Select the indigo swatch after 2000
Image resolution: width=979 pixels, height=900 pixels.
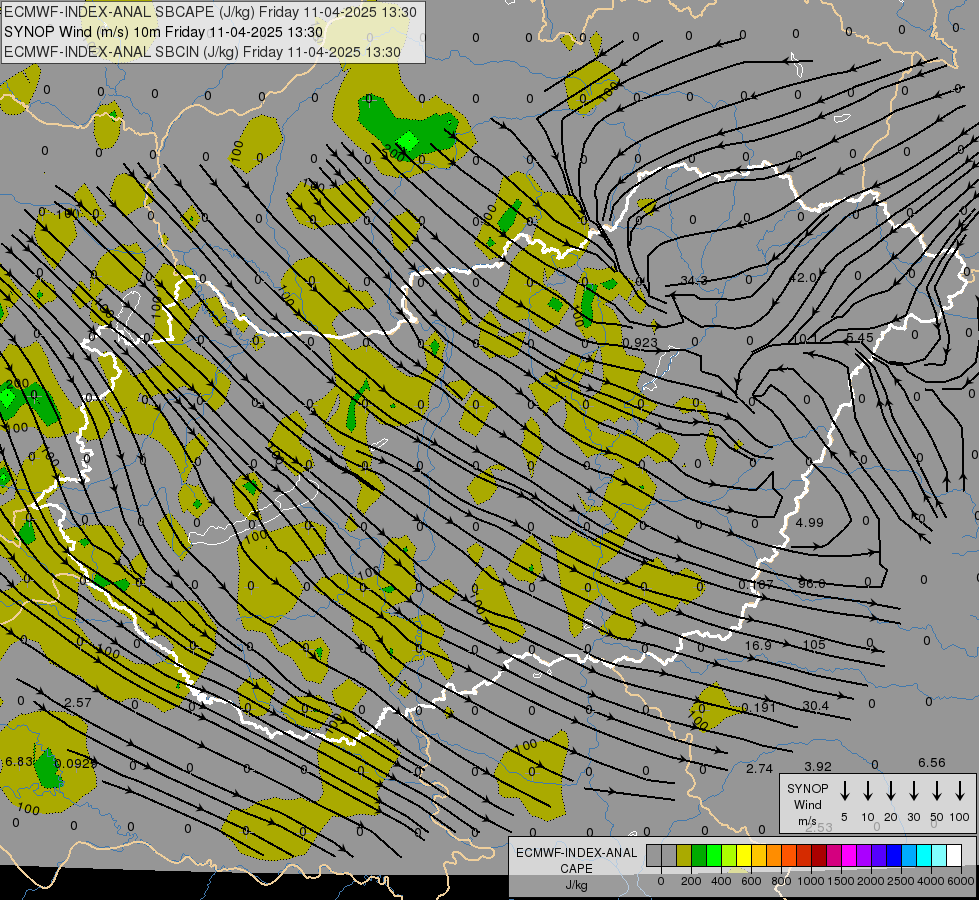878,855
